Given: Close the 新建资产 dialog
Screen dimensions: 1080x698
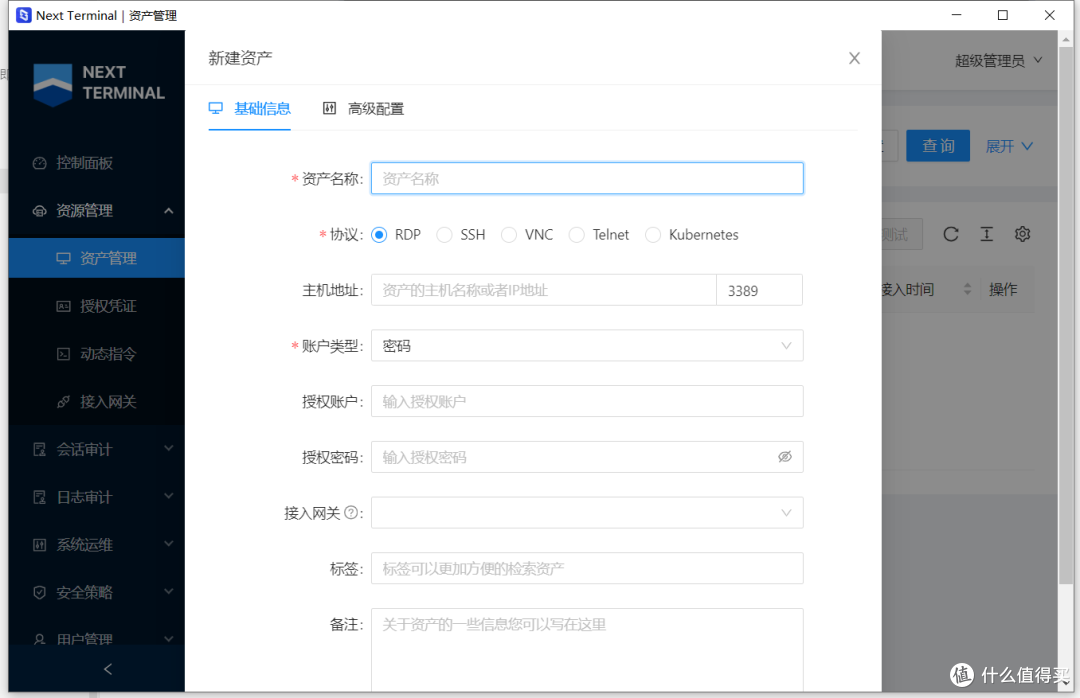Looking at the screenshot, I should (x=854, y=59).
